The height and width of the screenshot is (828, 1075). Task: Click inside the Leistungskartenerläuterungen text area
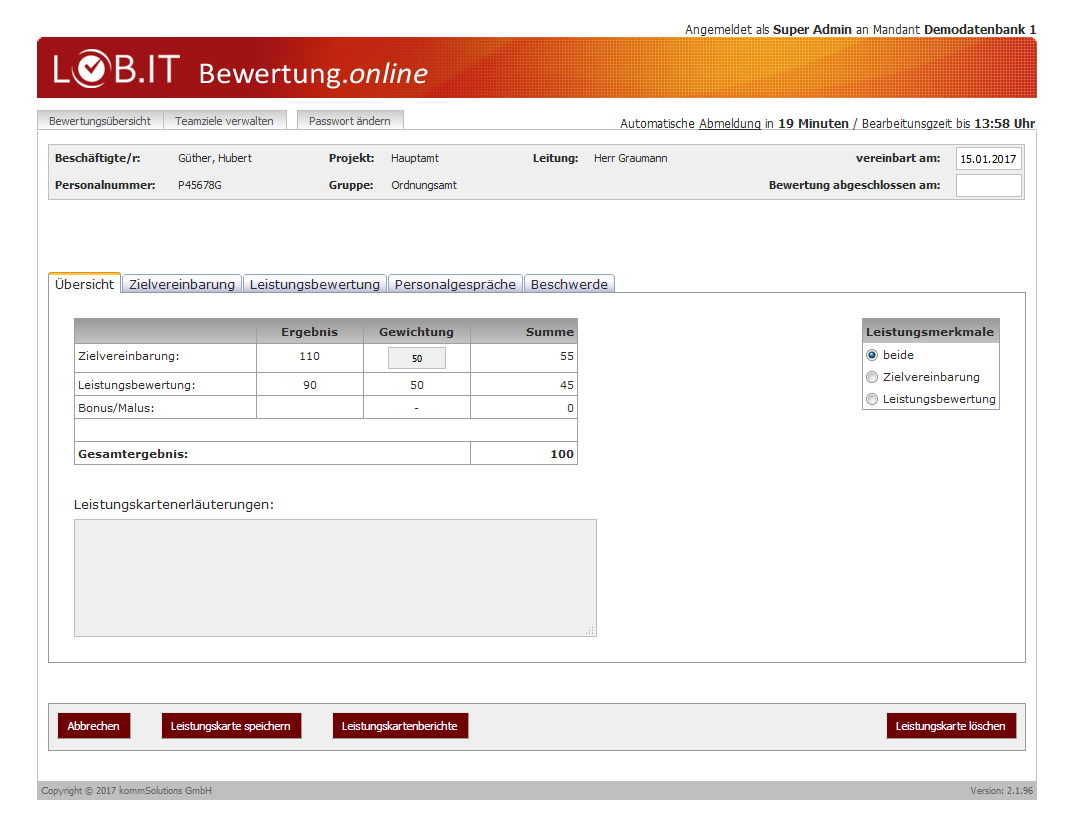click(x=335, y=578)
